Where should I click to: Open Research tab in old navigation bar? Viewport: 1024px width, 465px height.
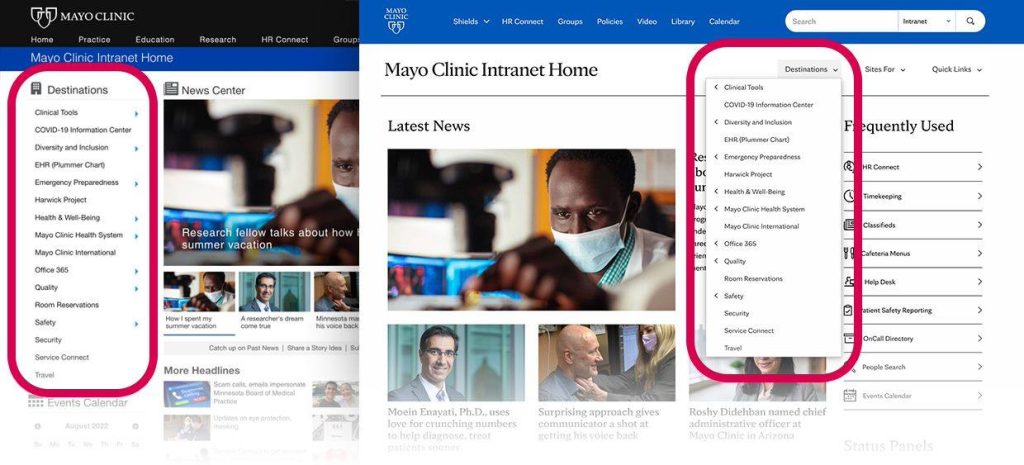click(x=217, y=39)
